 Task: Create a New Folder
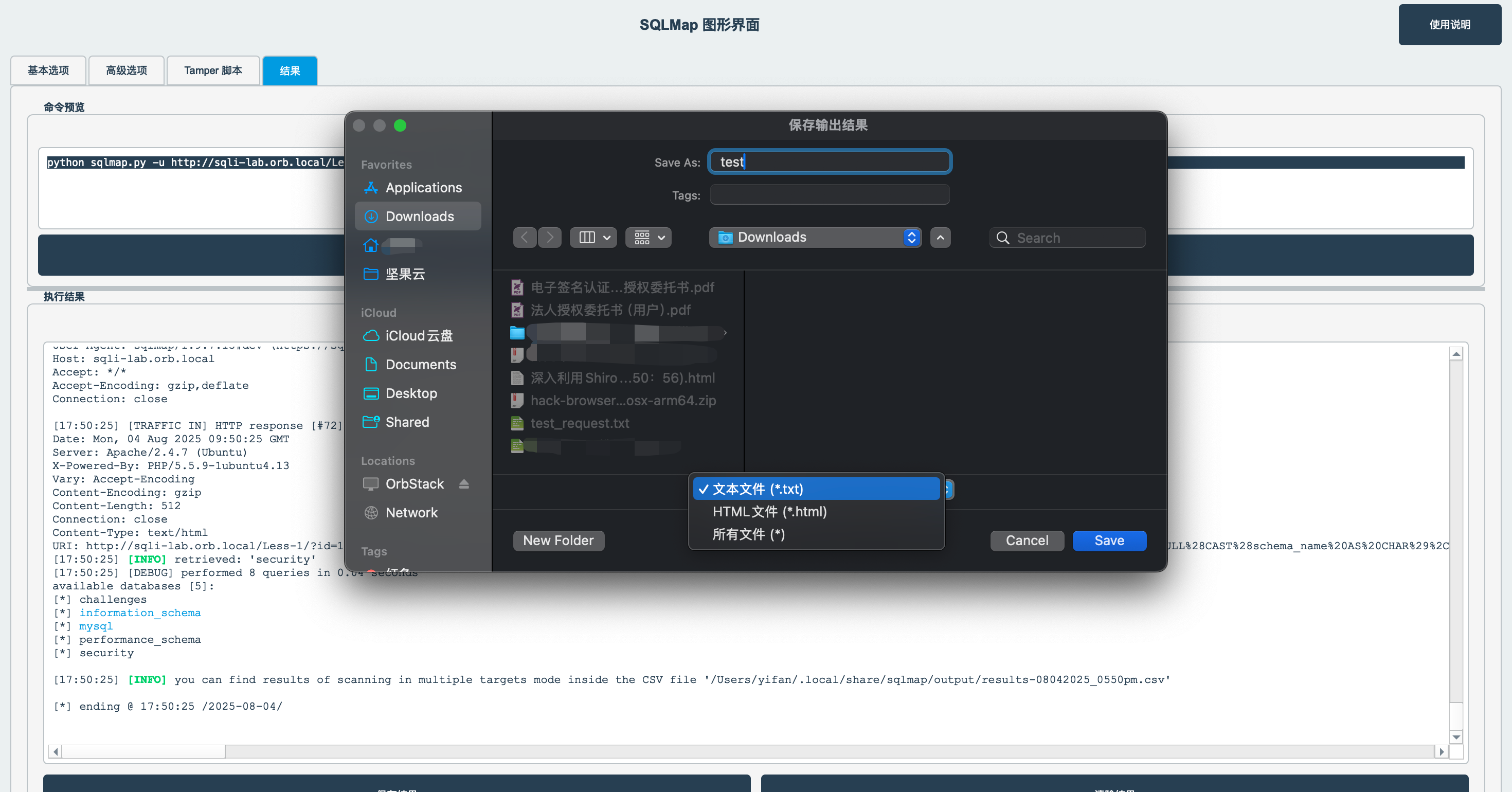pos(558,540)
